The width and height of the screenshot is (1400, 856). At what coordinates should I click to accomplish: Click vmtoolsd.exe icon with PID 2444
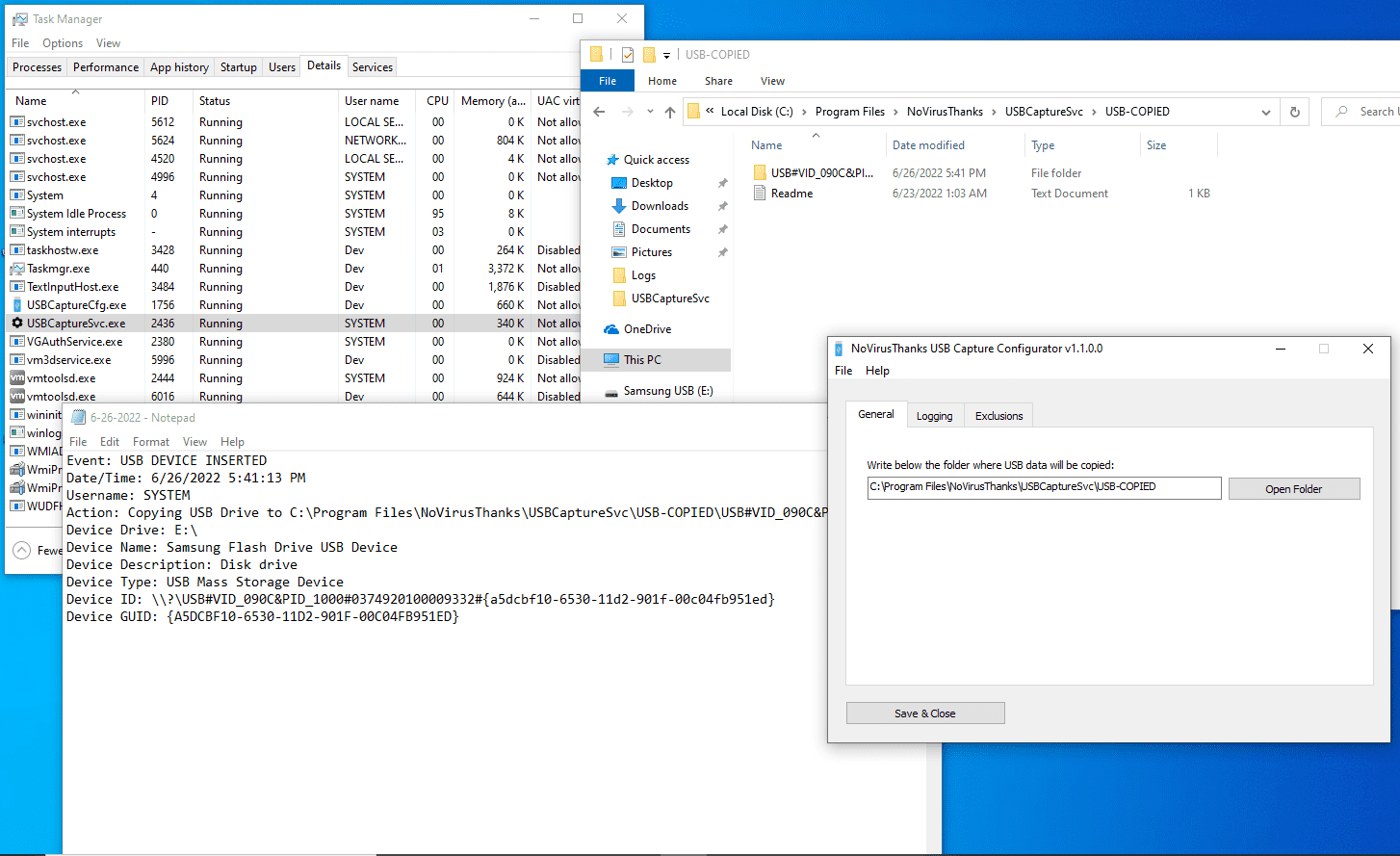[x=17, y=378]
